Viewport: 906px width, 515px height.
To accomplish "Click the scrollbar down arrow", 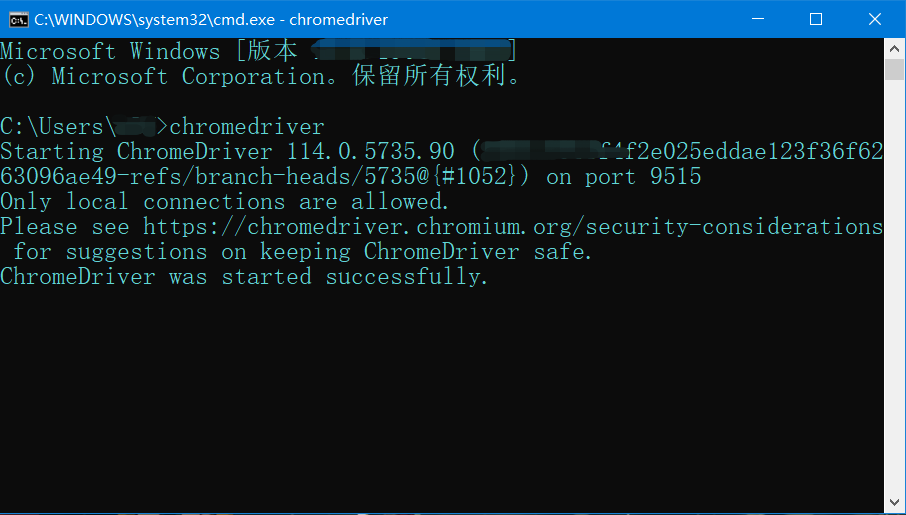I will coord(895,504).
